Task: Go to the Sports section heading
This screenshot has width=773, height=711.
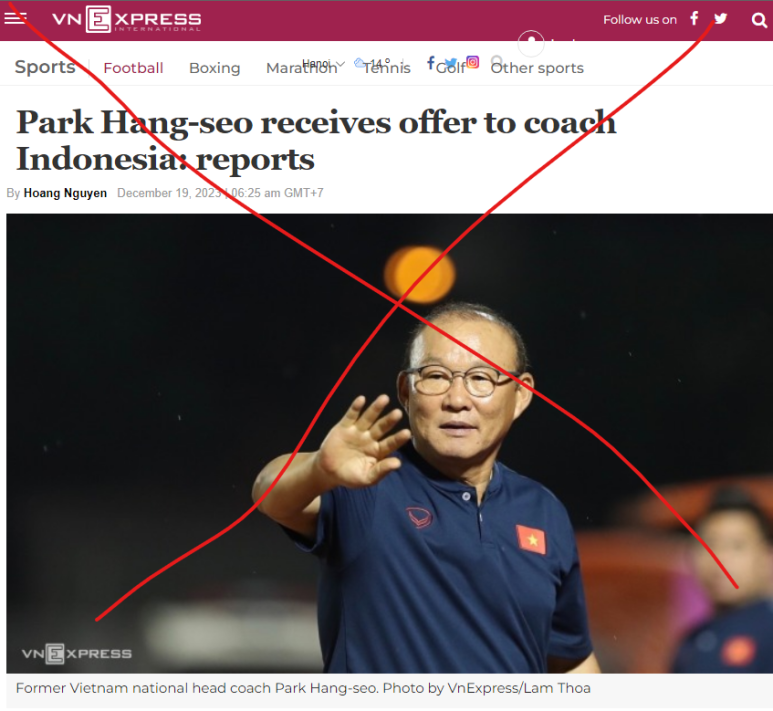Action: click(45, 67)
